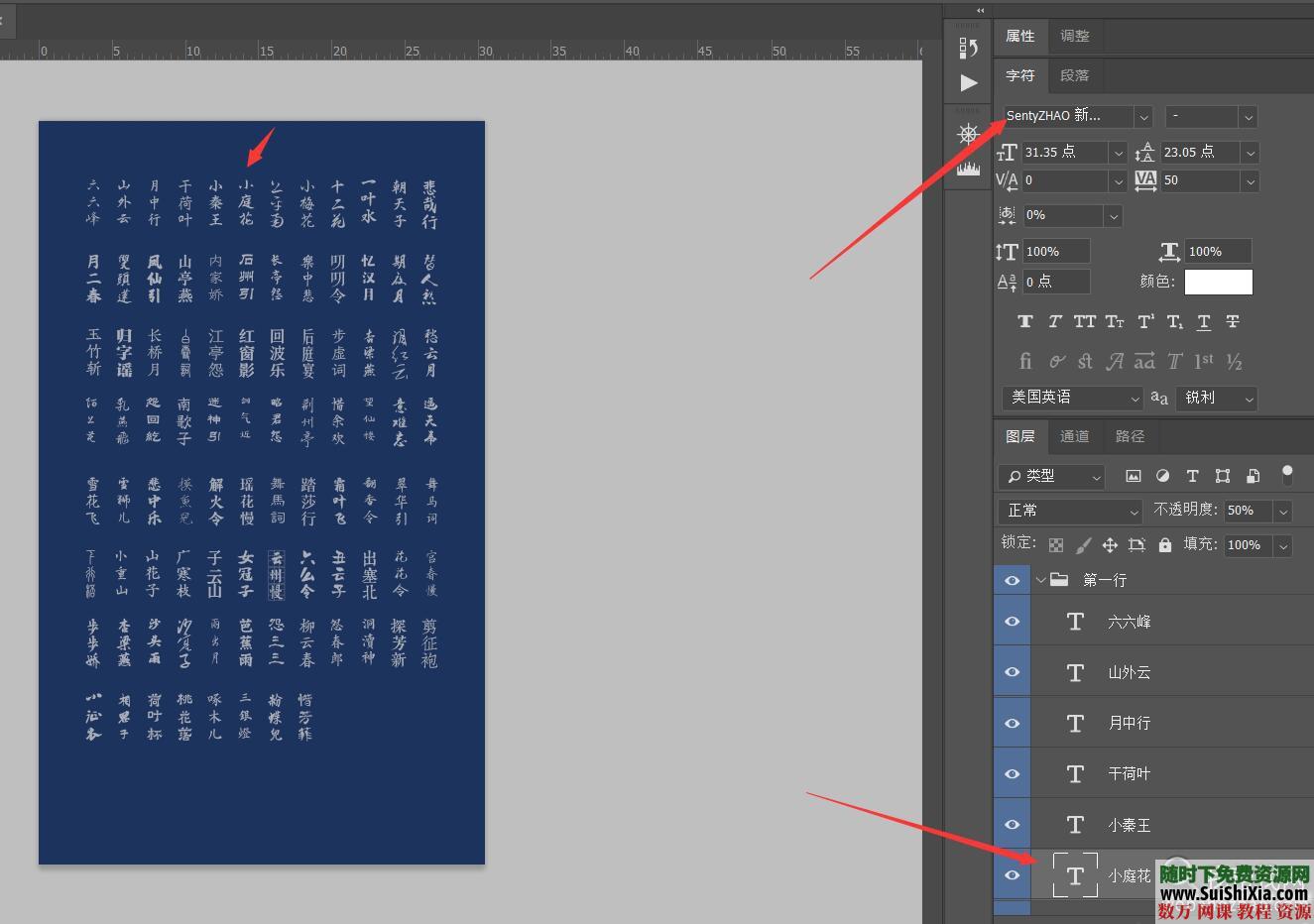Open the History panel icon

968,47
